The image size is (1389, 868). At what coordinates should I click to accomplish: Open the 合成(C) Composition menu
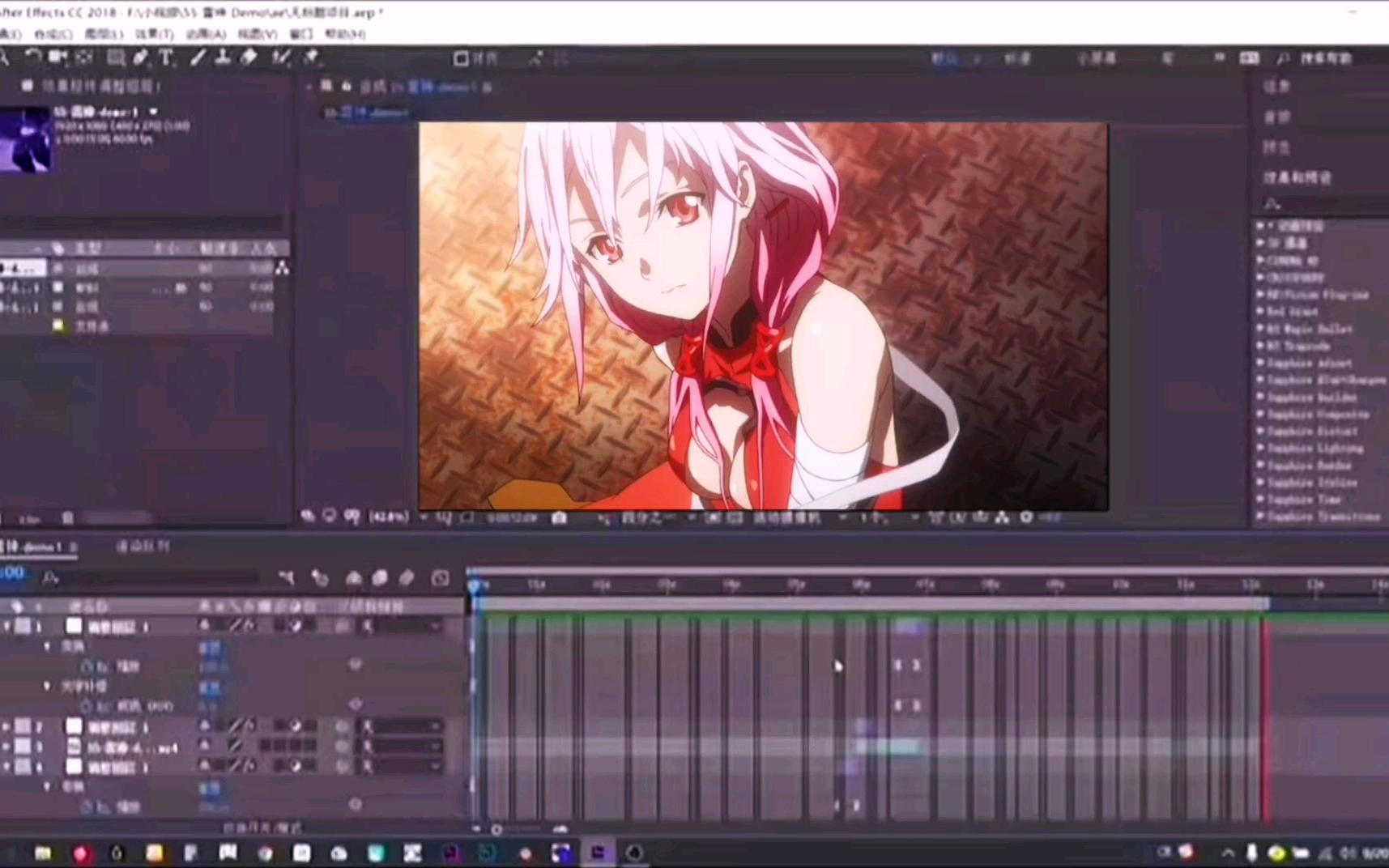click(53, 34)
